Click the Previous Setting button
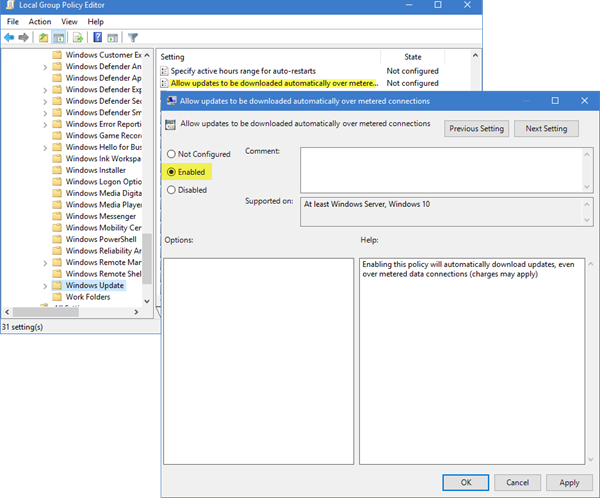The height and width of the screenshot is (498, 600). [476, 129]
